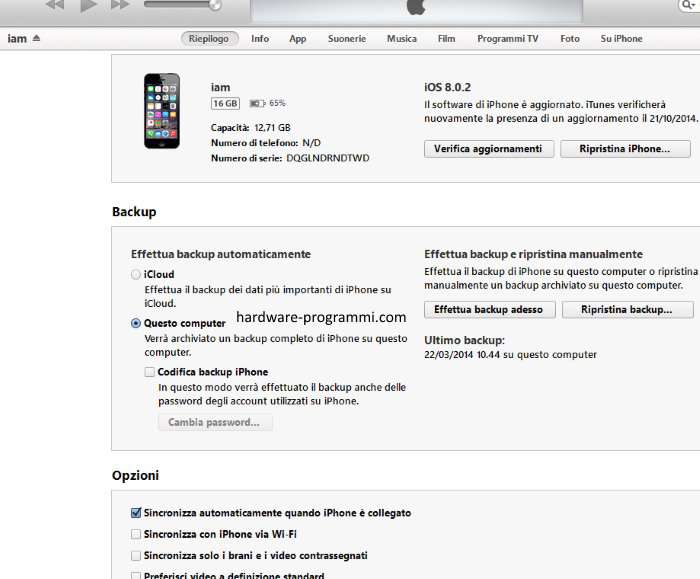Click Ripristina backup button
Viewport: 700px width, 579px height.
point(627,309)
